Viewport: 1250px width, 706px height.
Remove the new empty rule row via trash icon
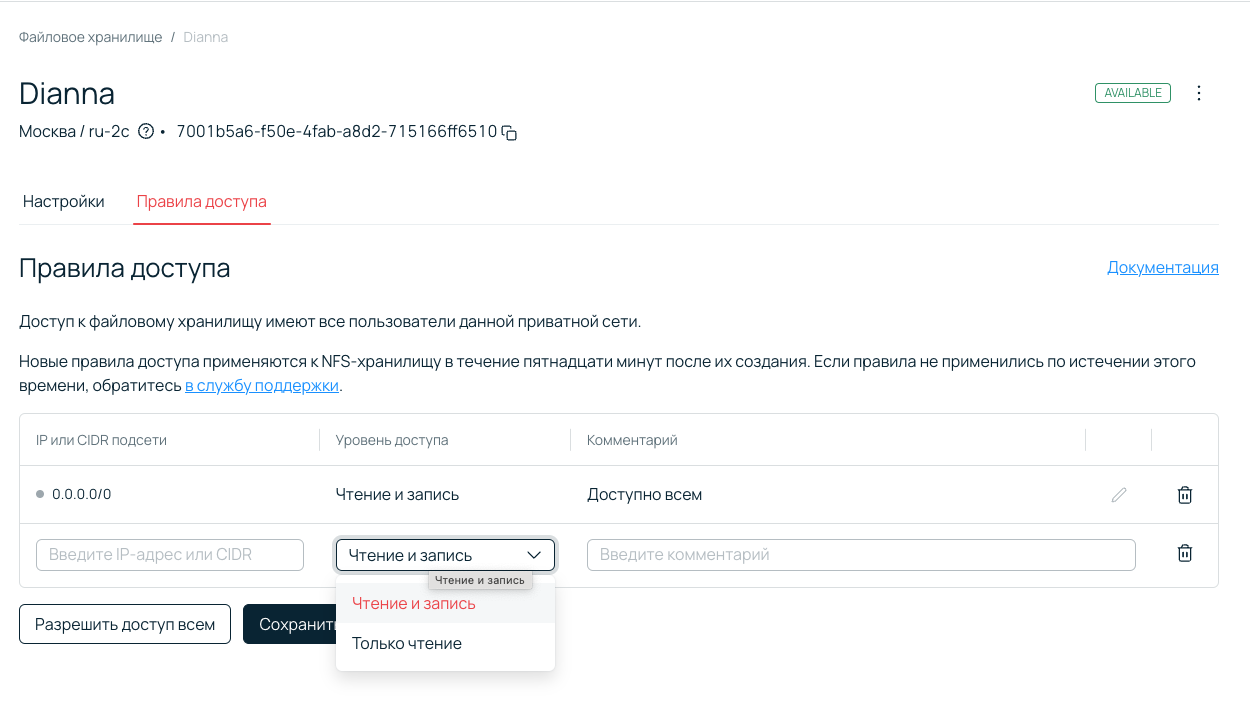[x=1185, y=553]
